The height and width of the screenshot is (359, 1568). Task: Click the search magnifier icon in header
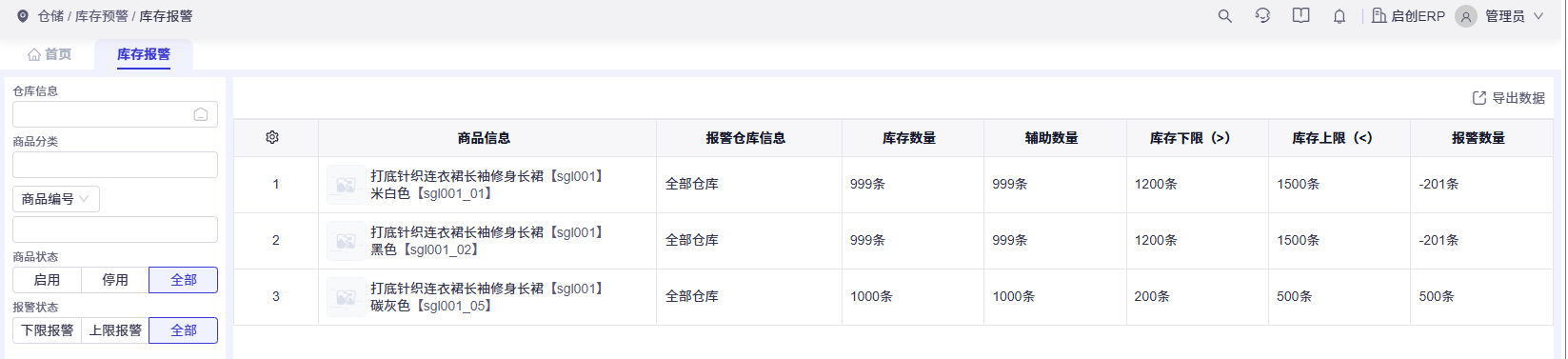(1225, 16)
